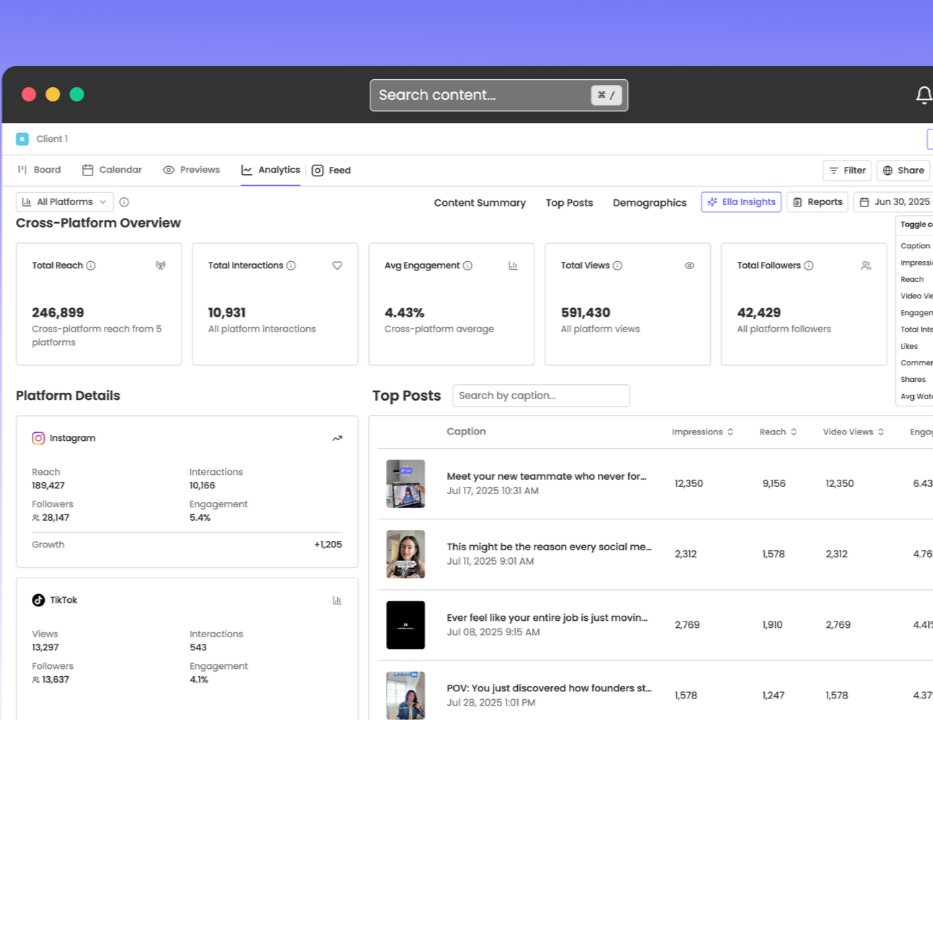Click the info icon beside All Platforms
933x933 pixels.
coord(124,202)
